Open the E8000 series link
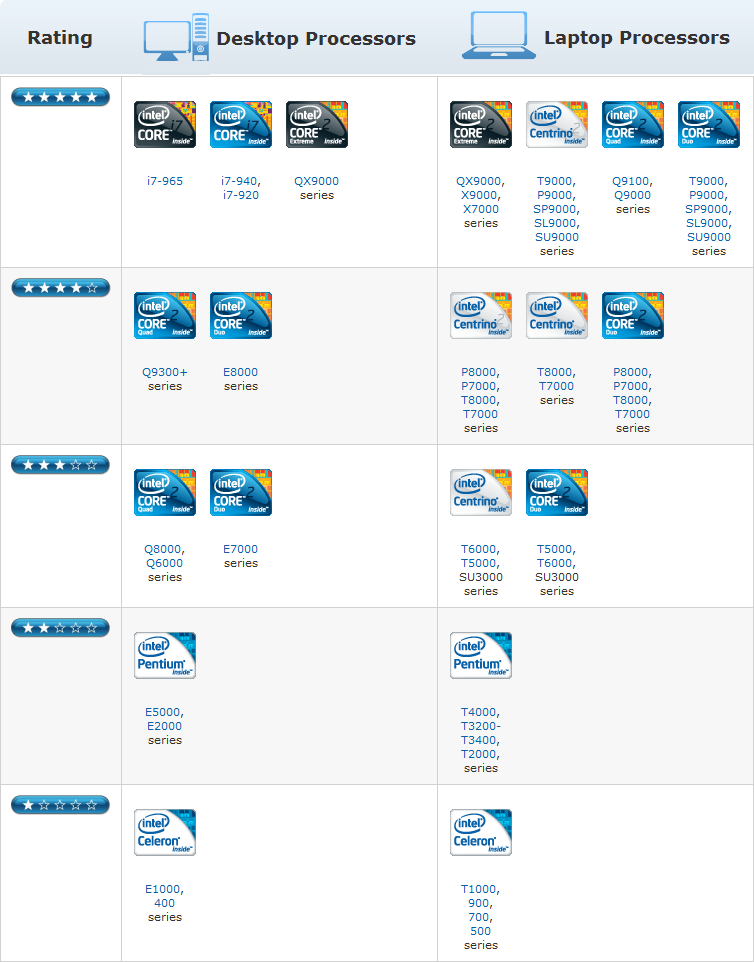This screenshot has height=962, width=754. (x=240, y=372)
